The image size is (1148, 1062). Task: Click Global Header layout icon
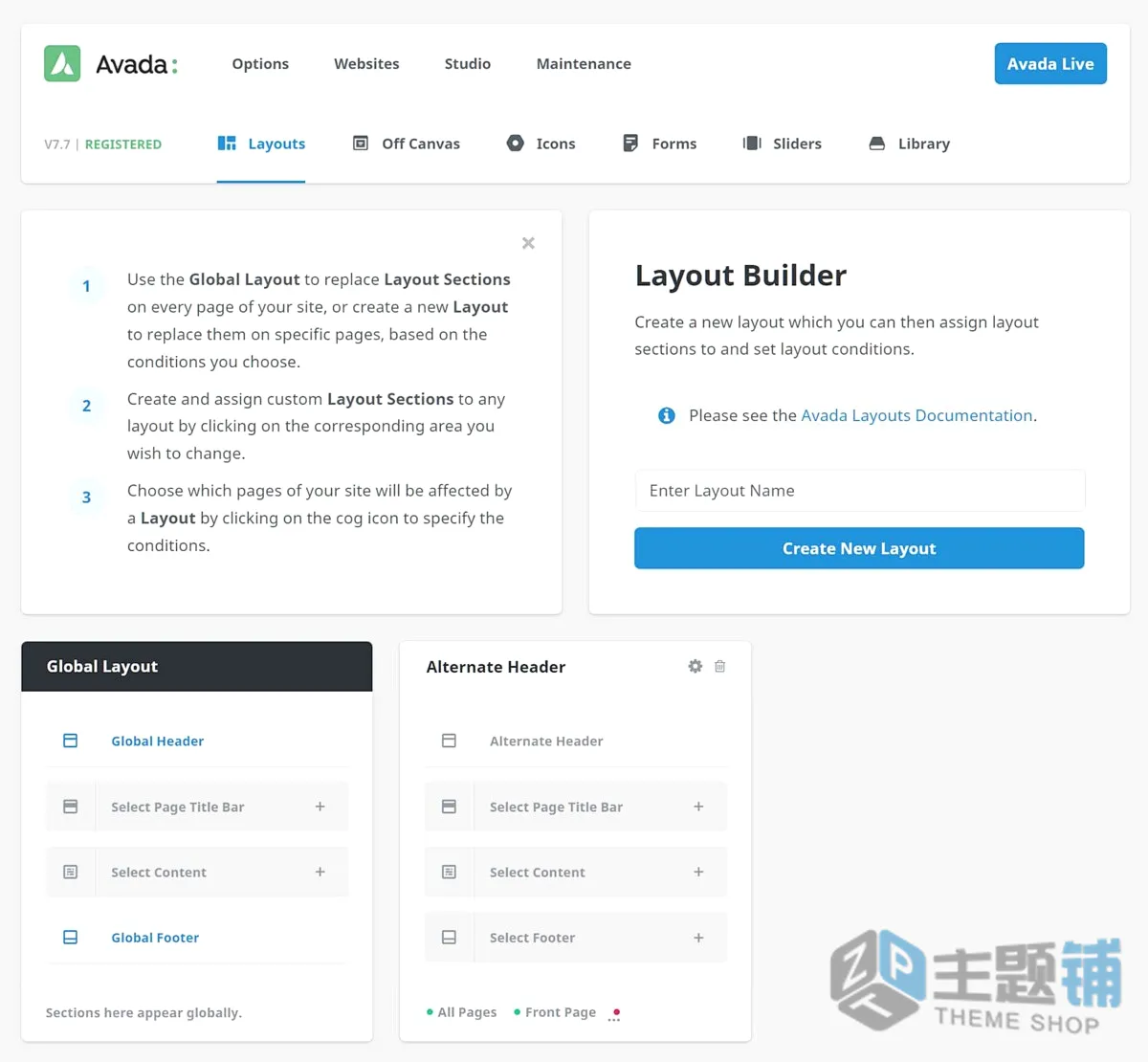[70, 741]
